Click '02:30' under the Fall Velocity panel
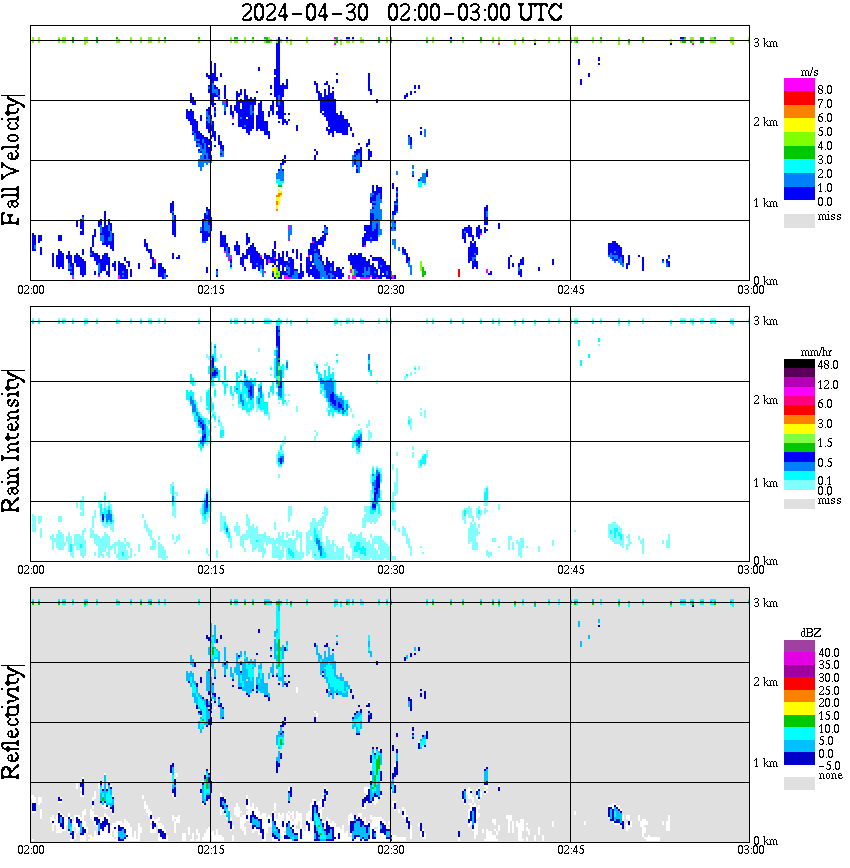Screen dimensions: 850x868 click(x=390, y=290)
